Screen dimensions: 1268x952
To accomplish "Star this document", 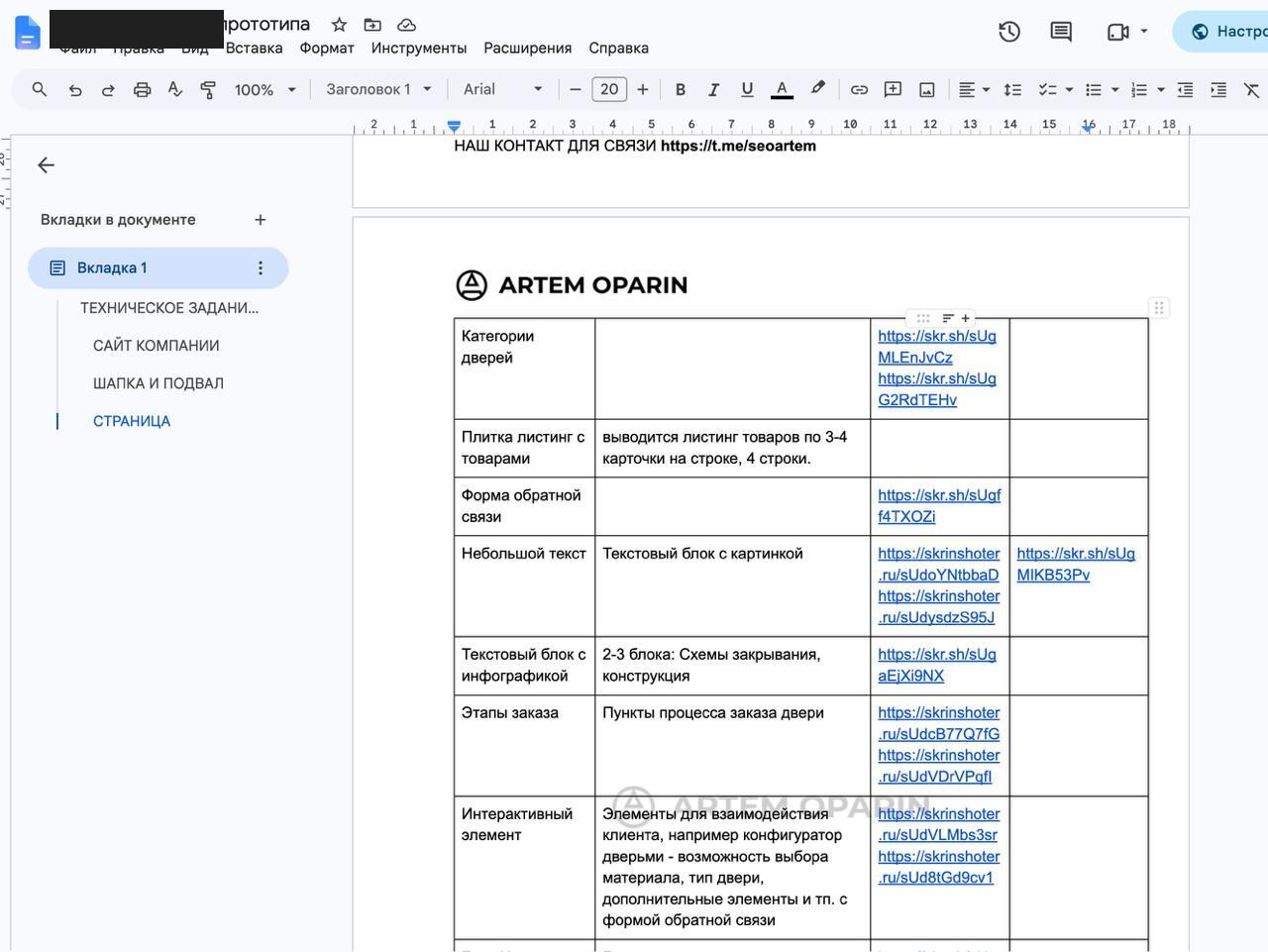I will (x=339, y=25).
